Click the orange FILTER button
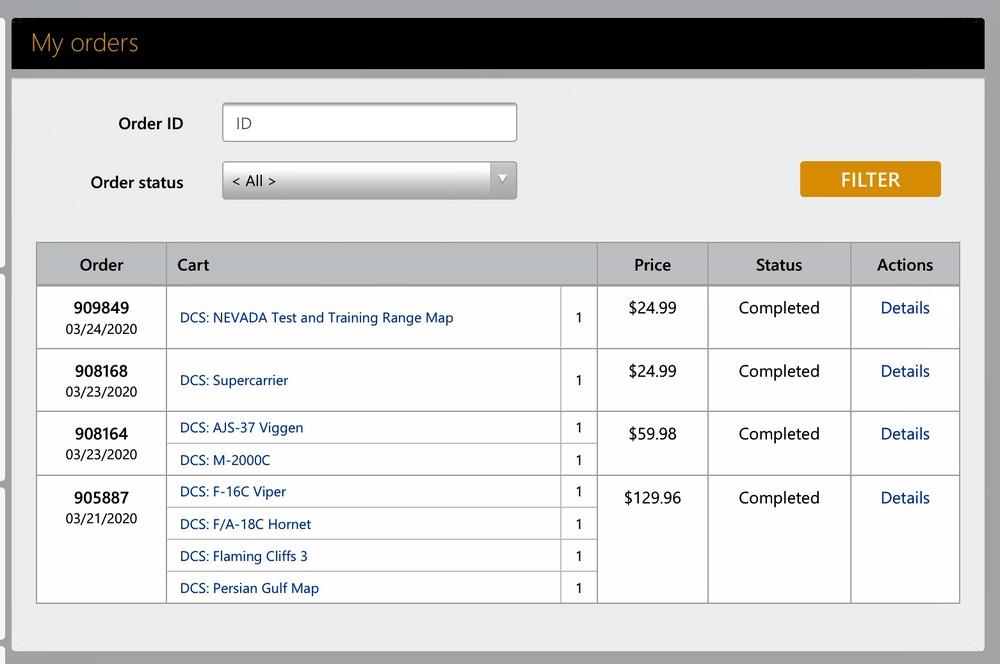This screenshot has height=664, width=1000. pyautogui.click(x=870, y=180)
